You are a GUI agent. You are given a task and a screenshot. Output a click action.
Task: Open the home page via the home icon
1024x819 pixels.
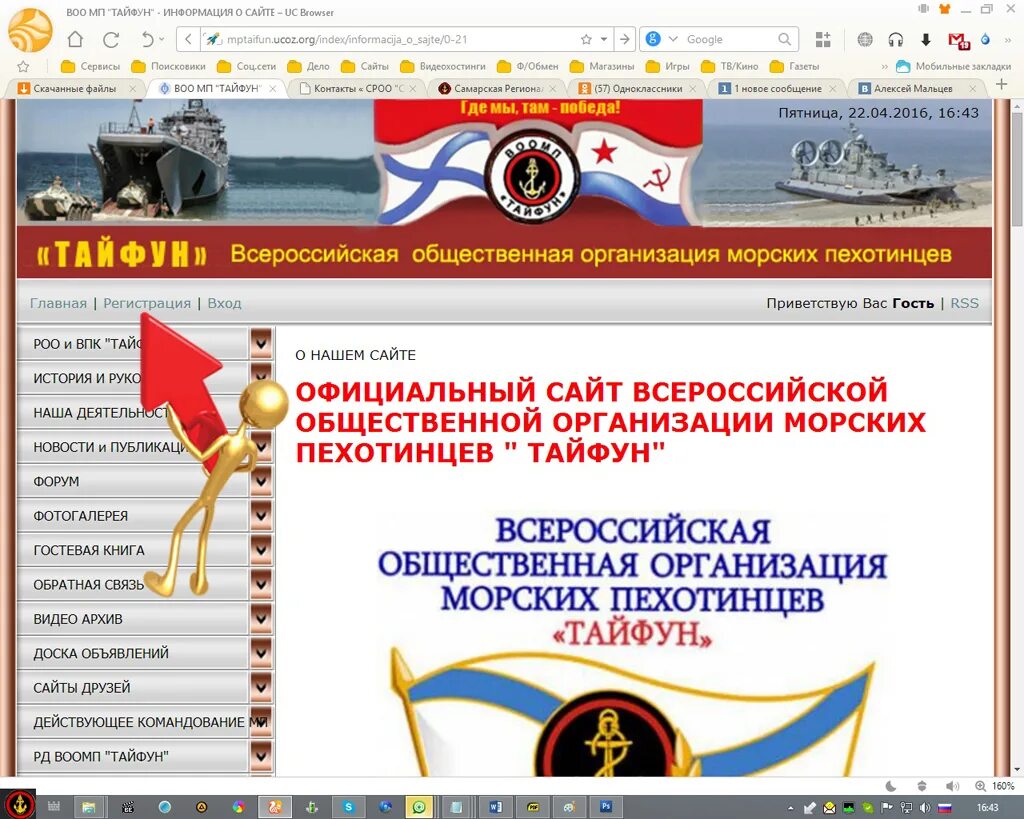[x=75, y=38]
